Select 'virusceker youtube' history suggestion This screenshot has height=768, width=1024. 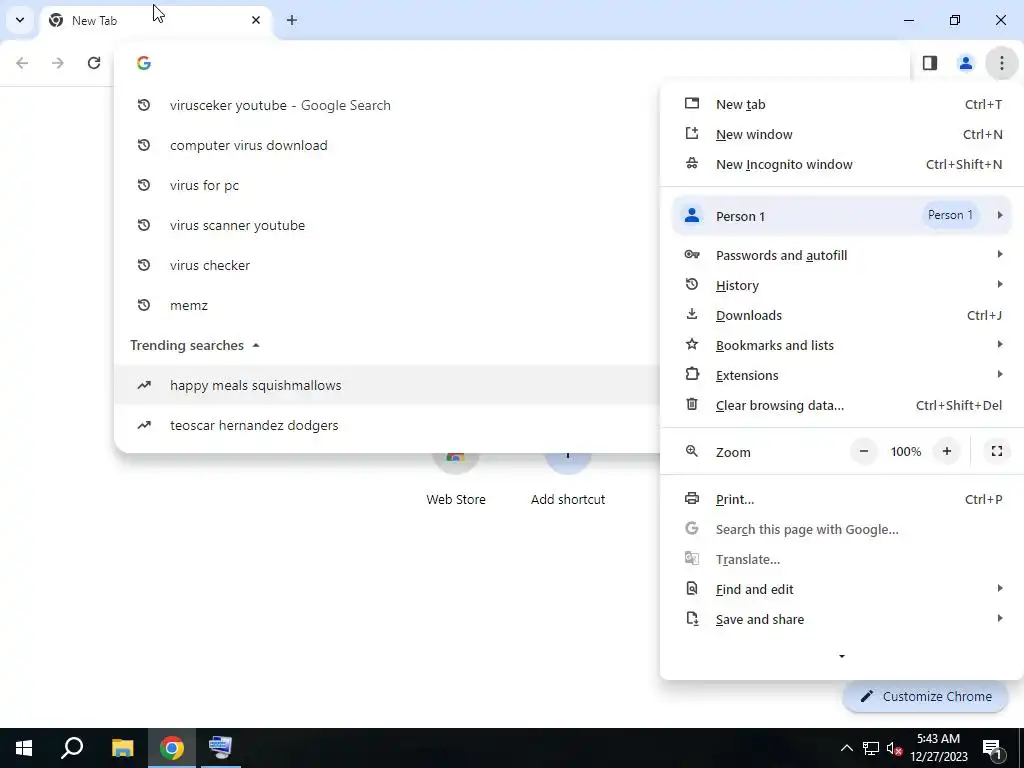[x=387, y=105]
